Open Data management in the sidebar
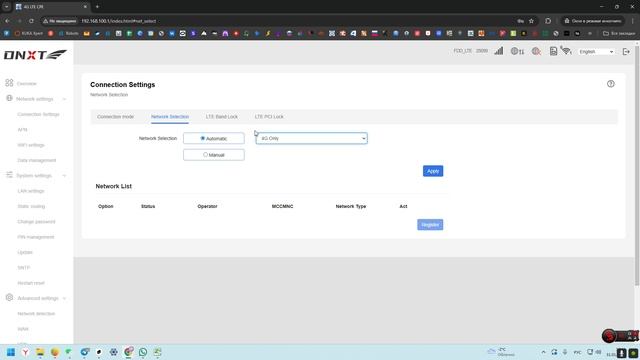 coord(37,160)
